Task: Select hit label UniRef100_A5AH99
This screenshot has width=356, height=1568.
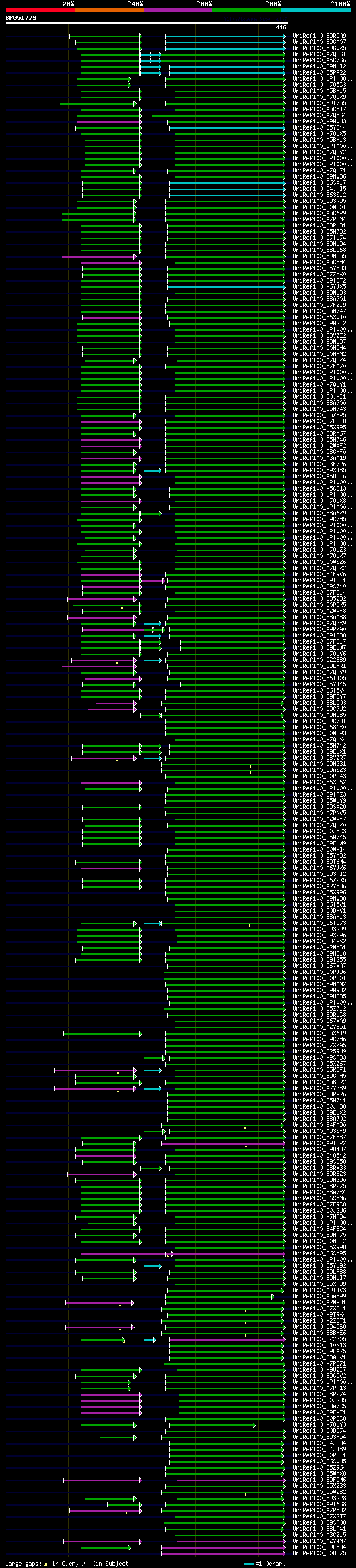Action: coord(319,1295)
